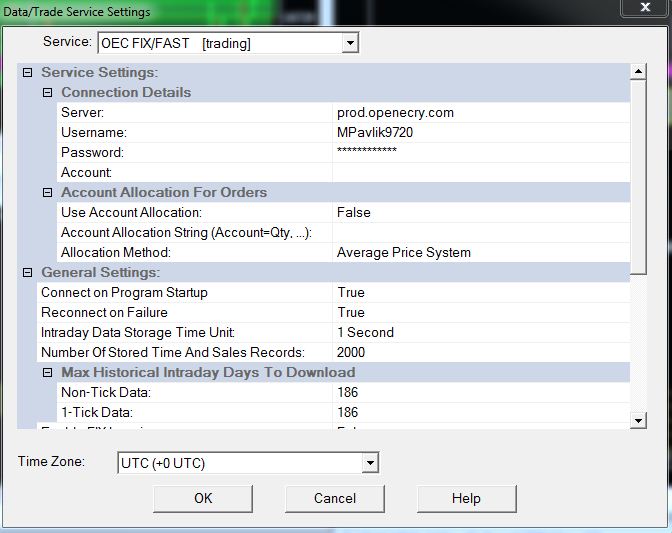
Task: Change Intraday Data Storage Time Unit 1 Second
Action: pos(481,332)
